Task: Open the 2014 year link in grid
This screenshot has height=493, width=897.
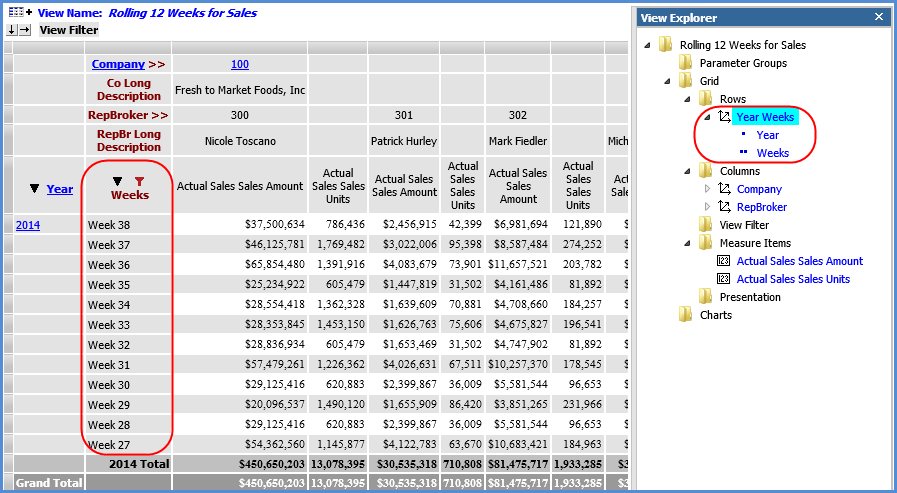Action: tap(28, 225)
